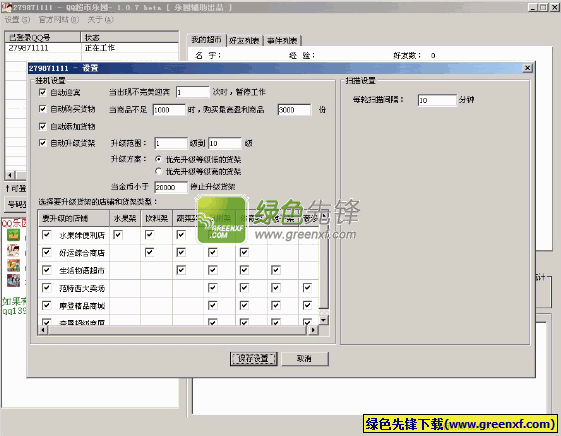Click the 水果架 column header

coord(125,218)
